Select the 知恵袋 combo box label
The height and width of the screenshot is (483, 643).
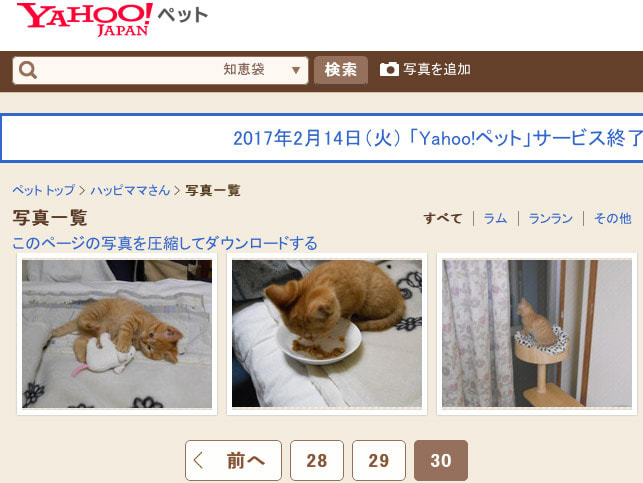[x=244, y=69]
